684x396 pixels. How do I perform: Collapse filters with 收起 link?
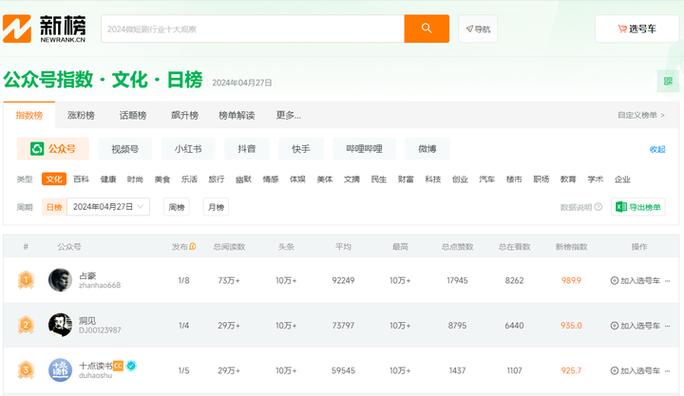click(657, 149)
